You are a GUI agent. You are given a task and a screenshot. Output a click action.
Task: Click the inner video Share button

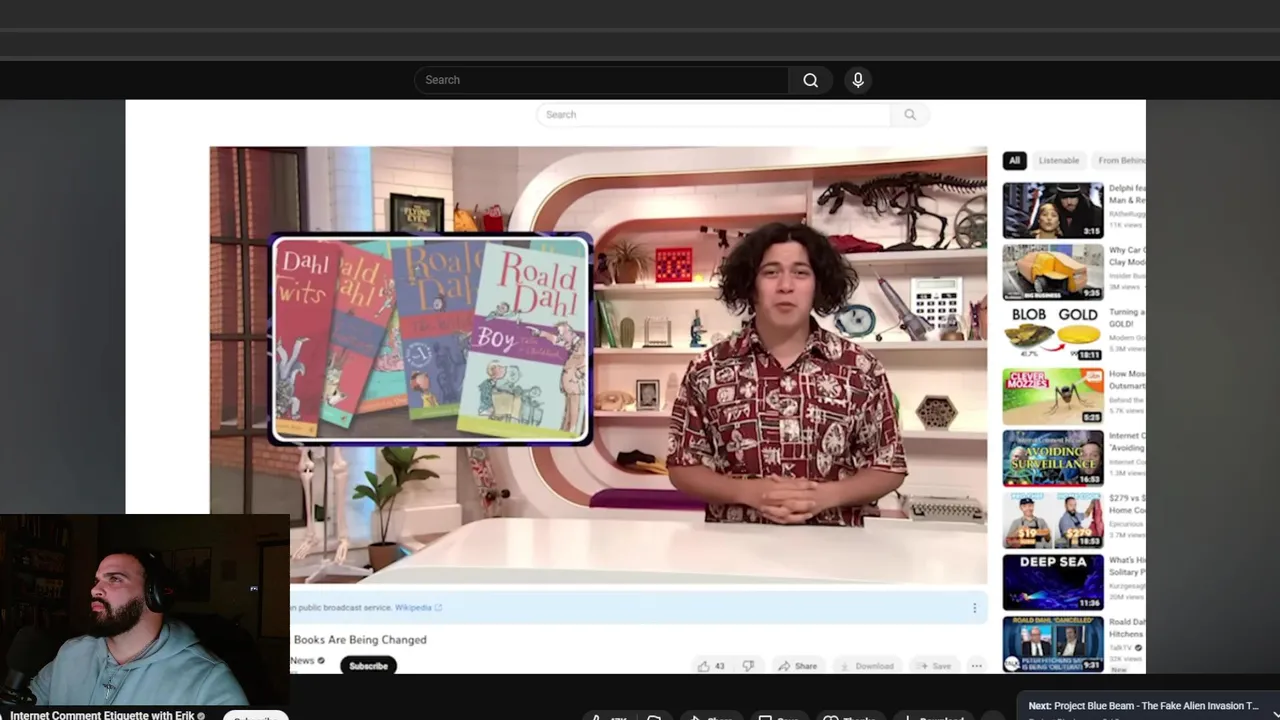(798, 666)
